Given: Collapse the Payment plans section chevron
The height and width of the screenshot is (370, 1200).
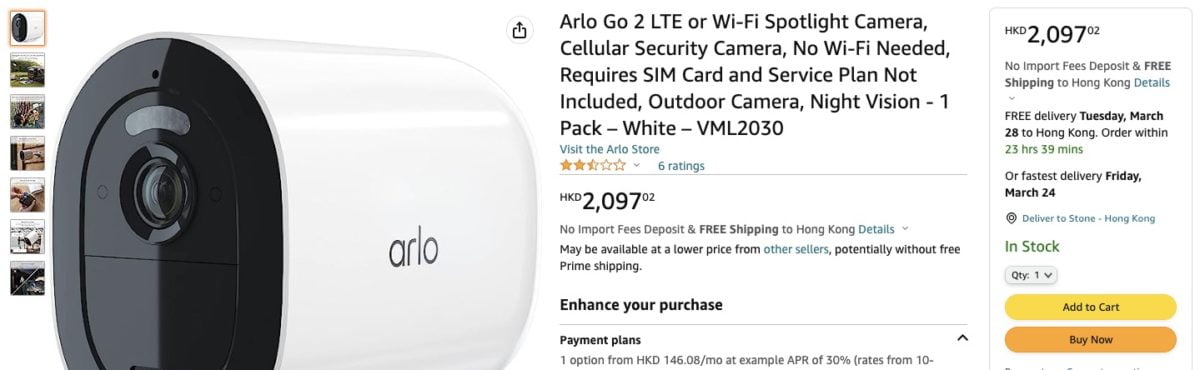Looking at the screenshot, I should coord(962,339).
